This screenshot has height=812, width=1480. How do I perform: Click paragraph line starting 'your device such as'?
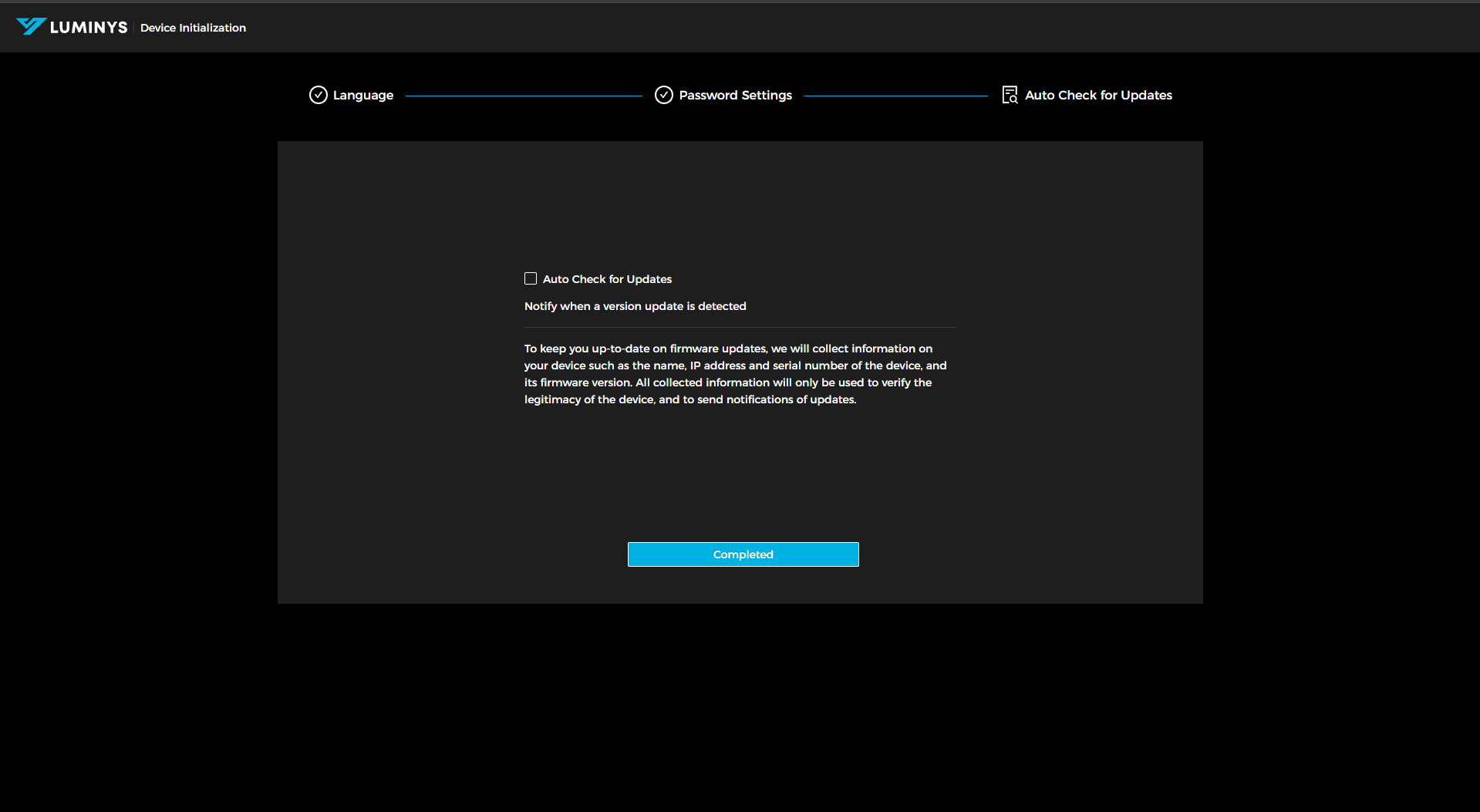735,366
